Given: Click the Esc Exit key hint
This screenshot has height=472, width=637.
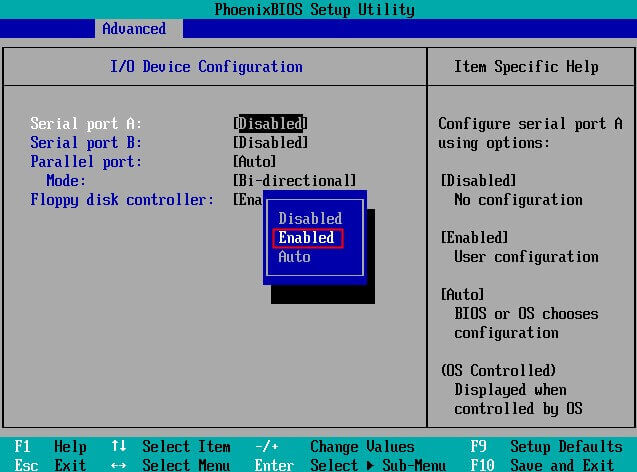Looking at the screenshot, I should click(x=50, y=465).
